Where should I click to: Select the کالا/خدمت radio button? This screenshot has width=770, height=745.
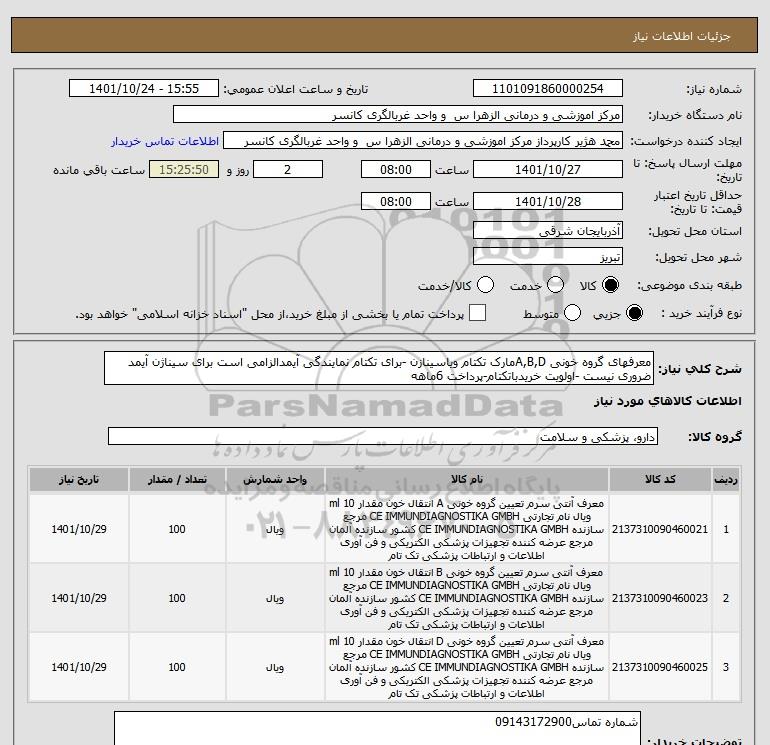point(486,285)
